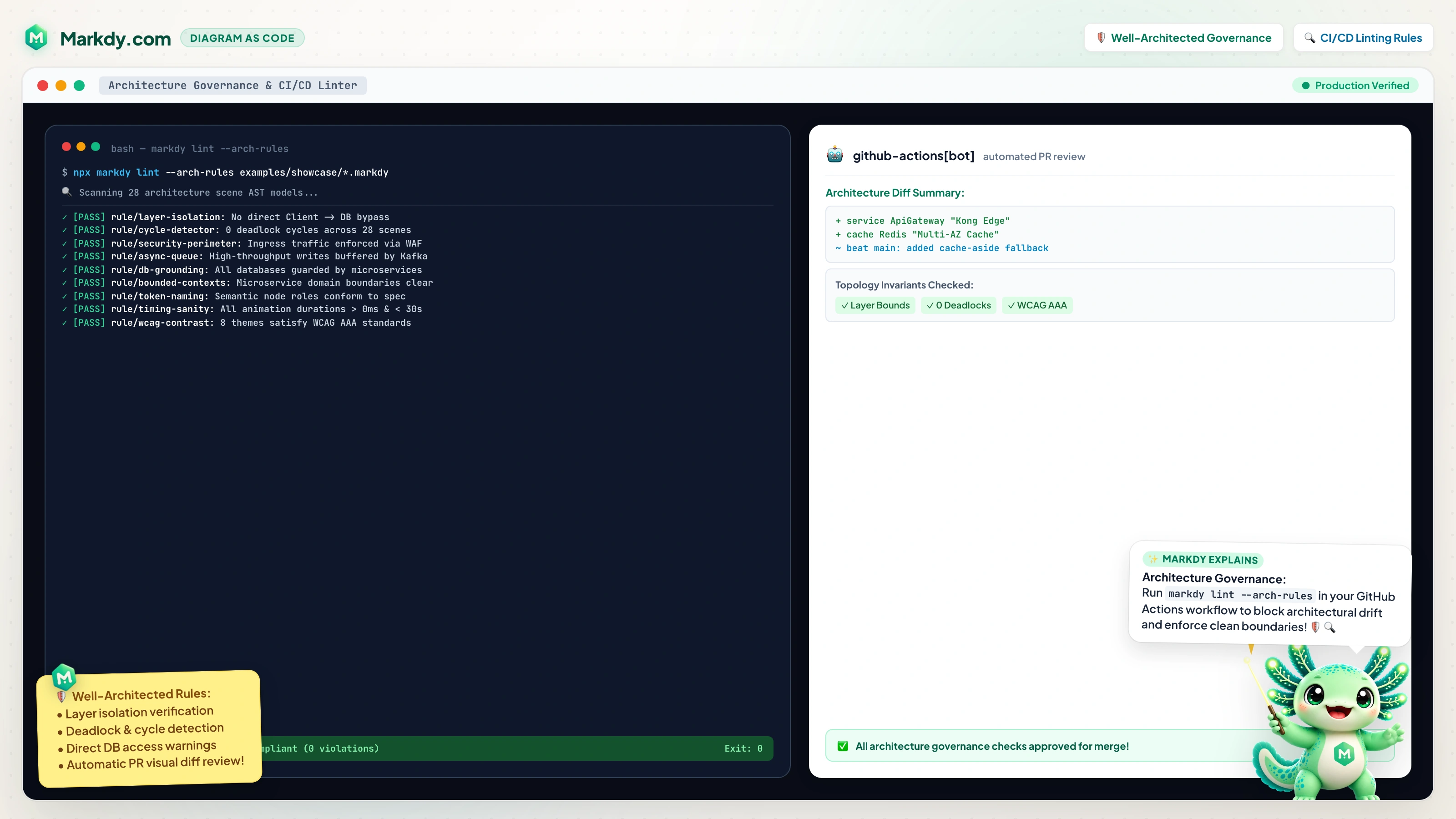1456x819 pixels.
Task: Click the rule/layer-isolation PASS line
Action: [226, 217]
